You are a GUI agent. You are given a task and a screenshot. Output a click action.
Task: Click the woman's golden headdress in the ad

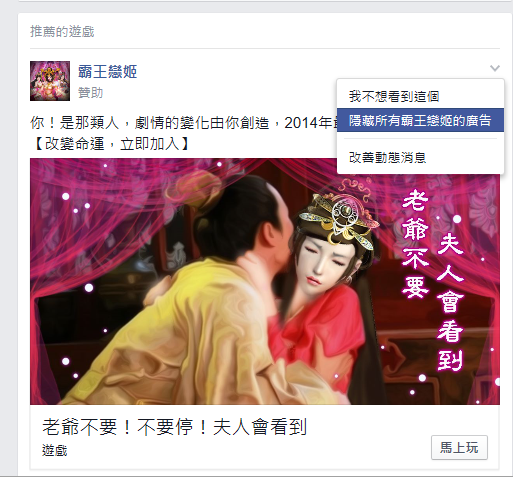(337, 217)
